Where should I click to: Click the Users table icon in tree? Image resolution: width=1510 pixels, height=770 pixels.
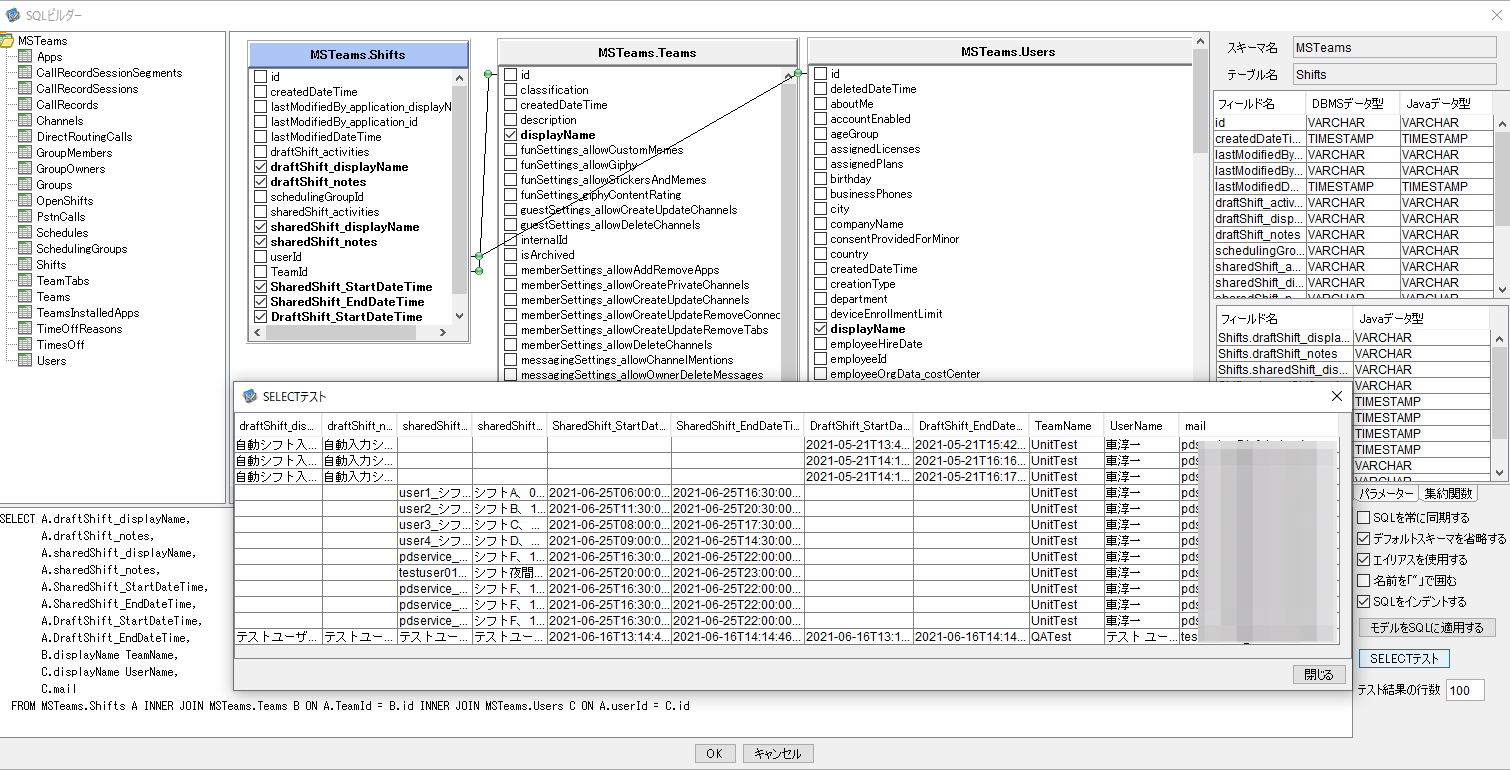pyautogui.click(x=25, y=361)
